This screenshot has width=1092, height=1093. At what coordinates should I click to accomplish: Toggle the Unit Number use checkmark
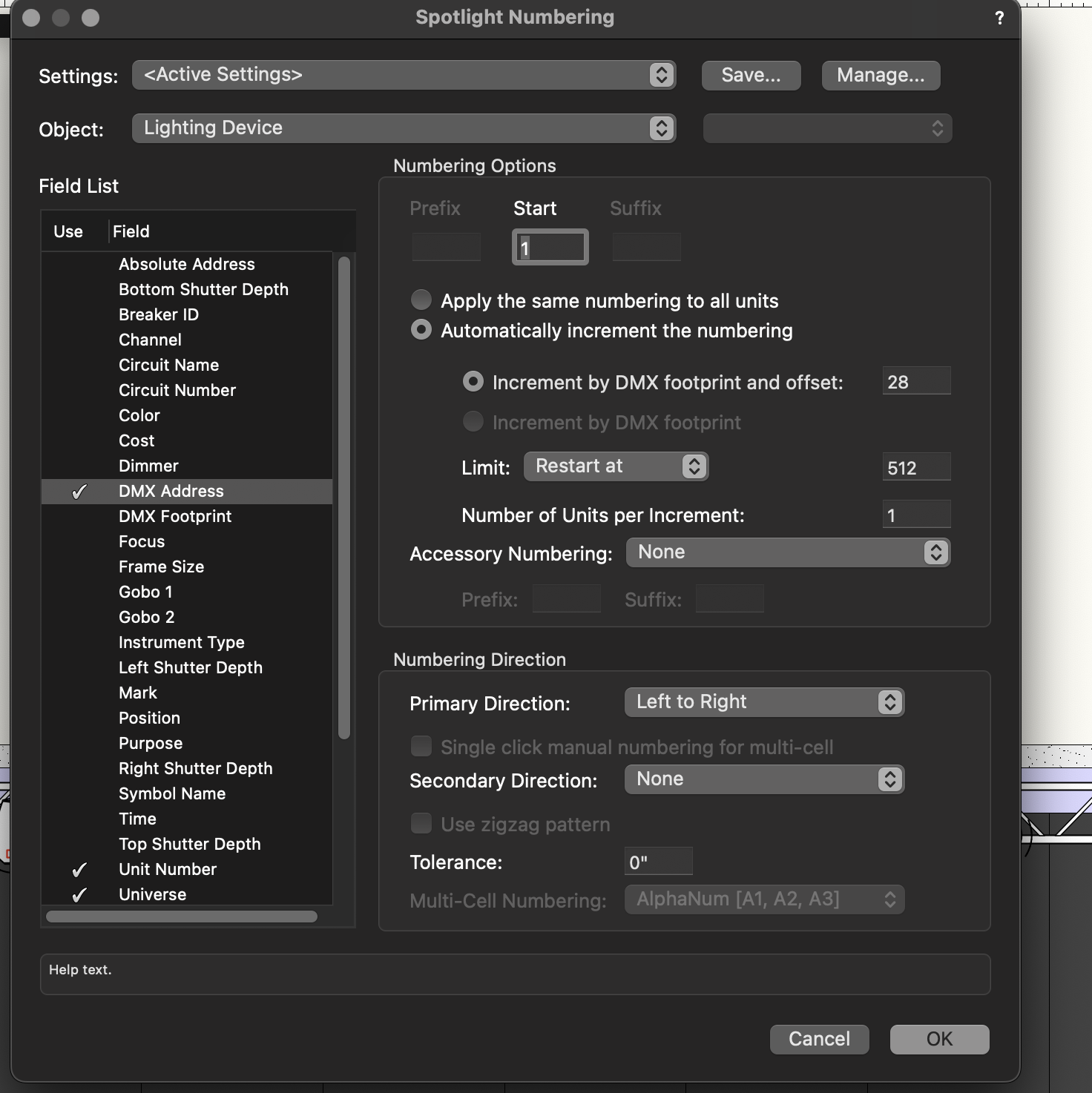(79, 870)
